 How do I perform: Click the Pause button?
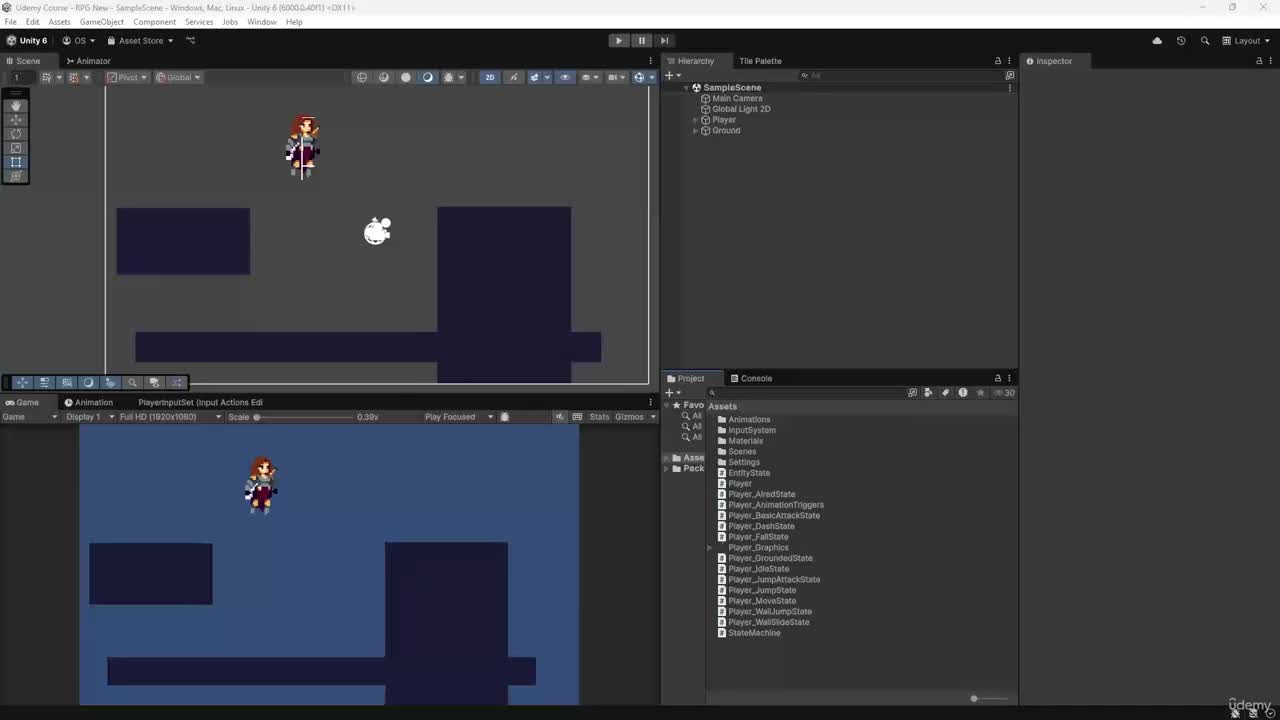tap(642, 41)
